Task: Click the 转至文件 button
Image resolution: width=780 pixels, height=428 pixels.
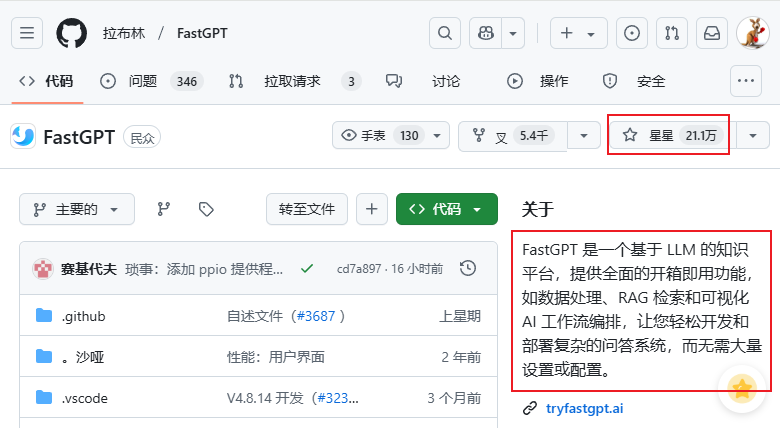Action: coord(307,209)
